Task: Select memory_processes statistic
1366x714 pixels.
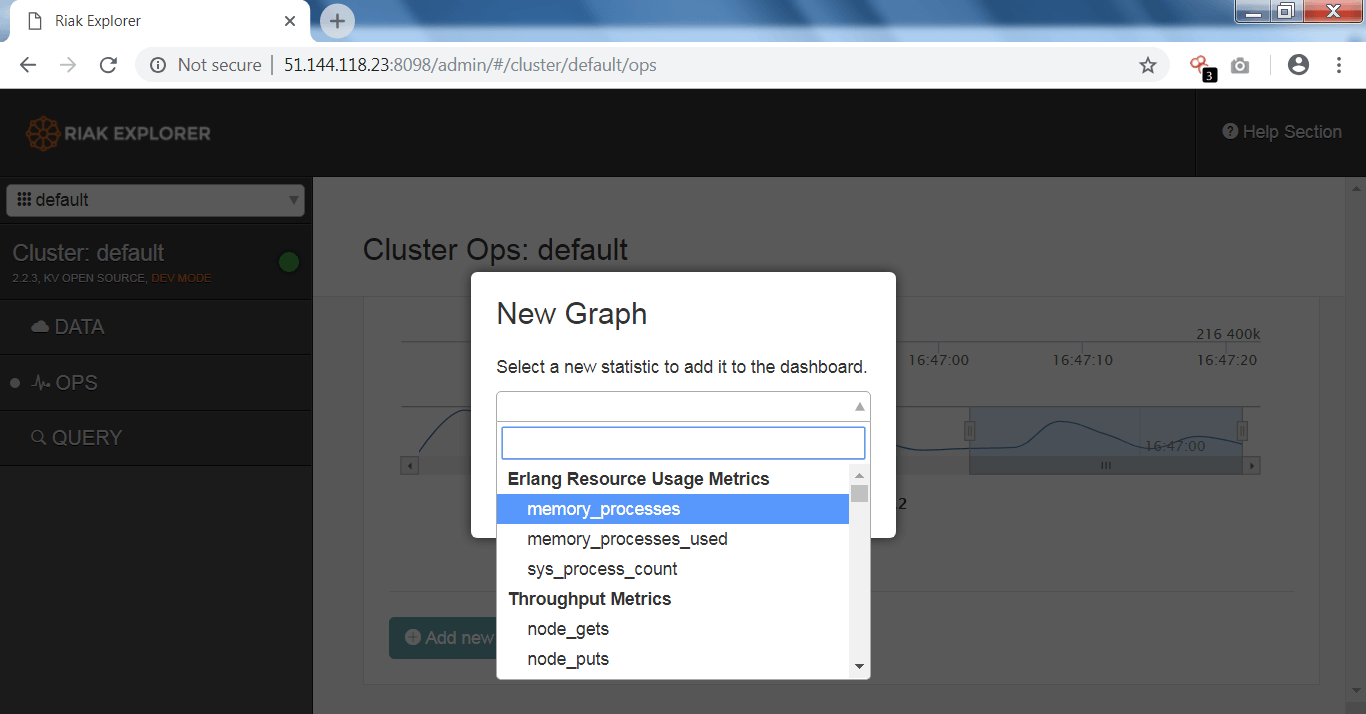Action: 673,509
